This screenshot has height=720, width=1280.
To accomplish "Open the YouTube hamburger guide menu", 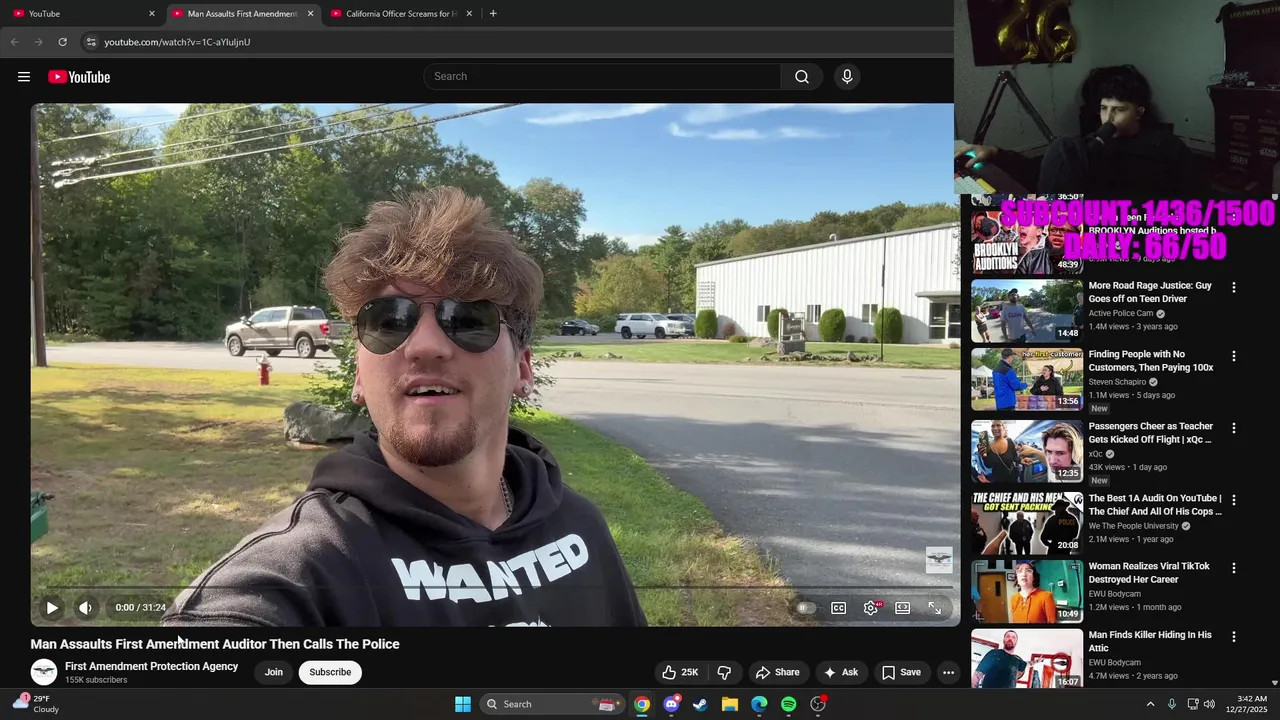I will 24,77.
